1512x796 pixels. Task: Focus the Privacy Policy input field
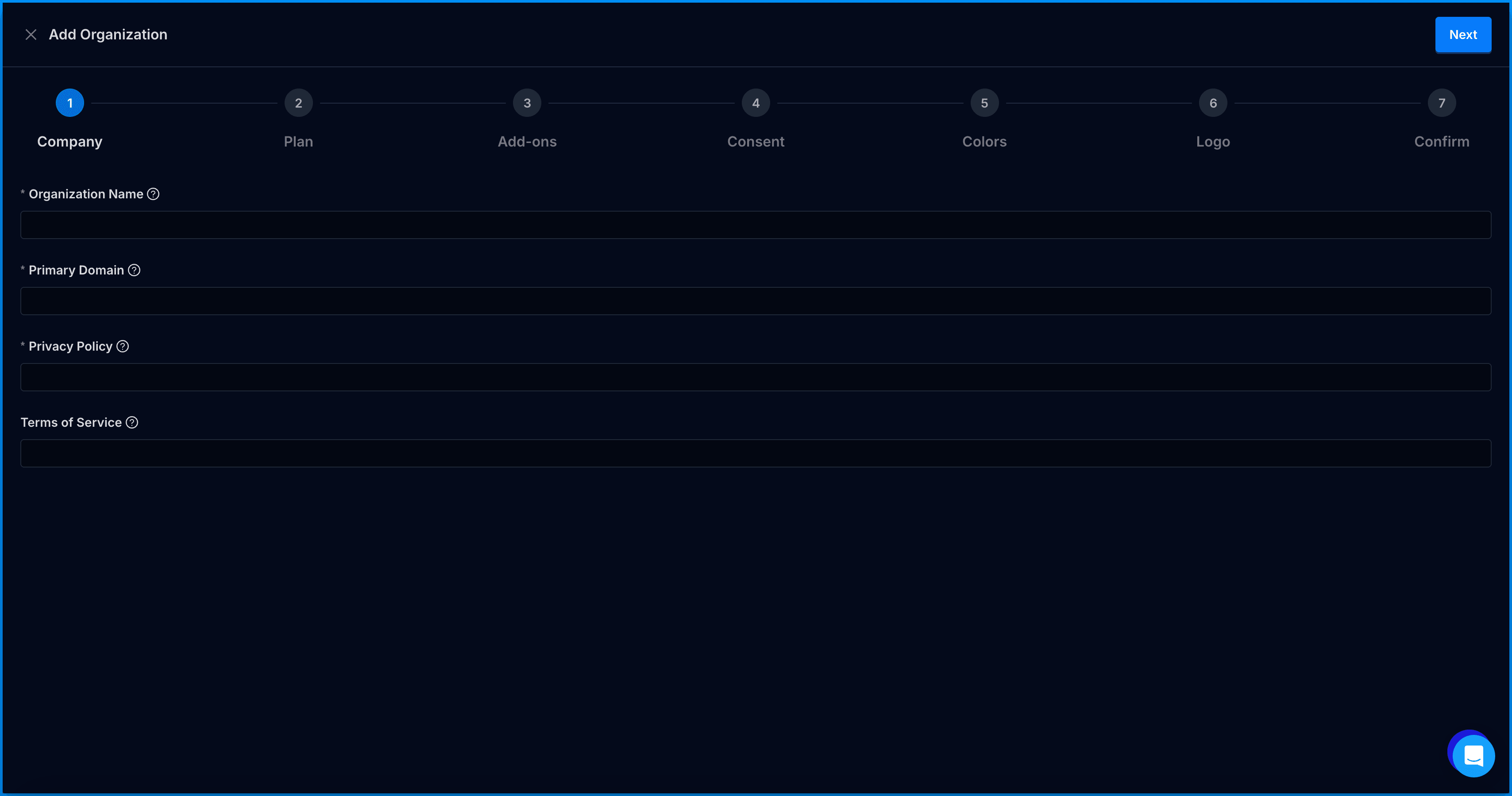(x=756, y=378)
